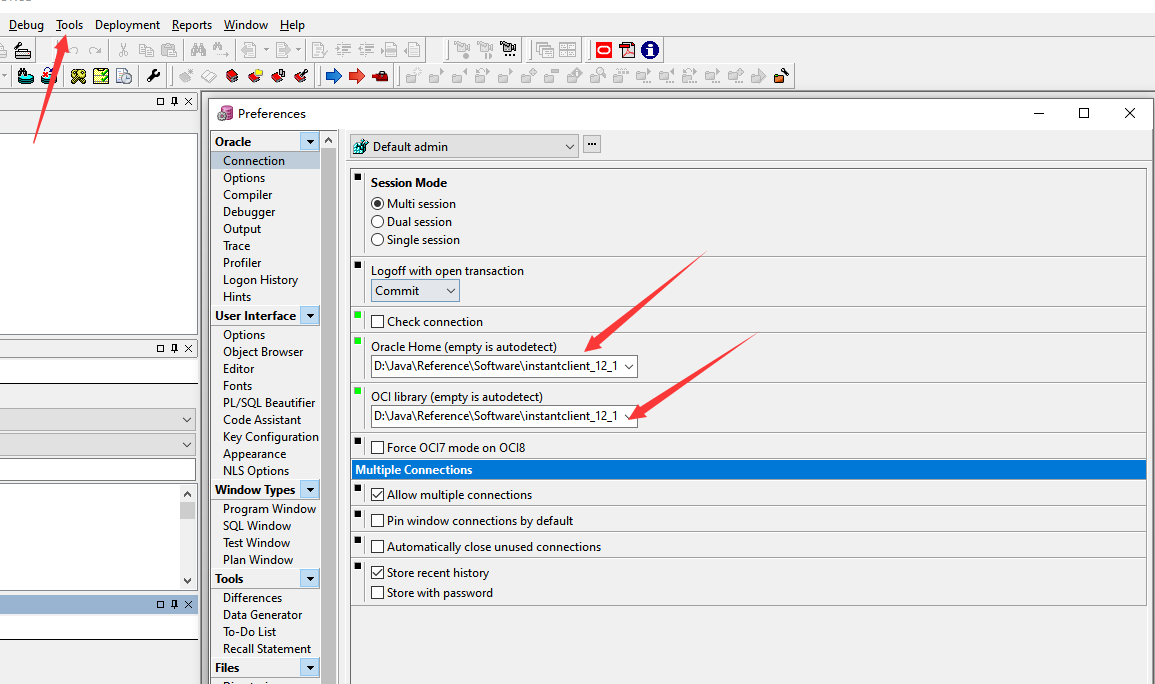
Task: Select Object Browser preference page
Action: tap(263, 352)
